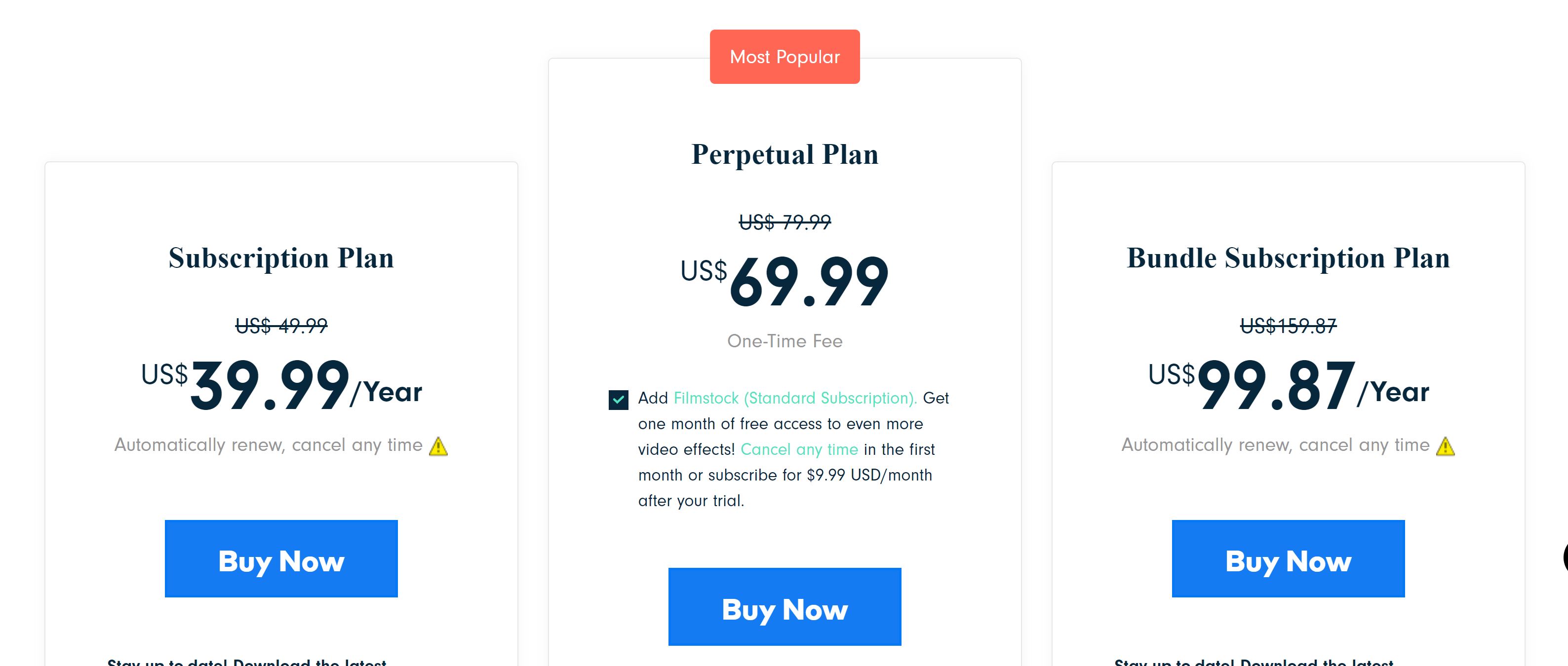1568x666 pixels.
Task: Click the Most Popular badge
Action: [784, 57]
